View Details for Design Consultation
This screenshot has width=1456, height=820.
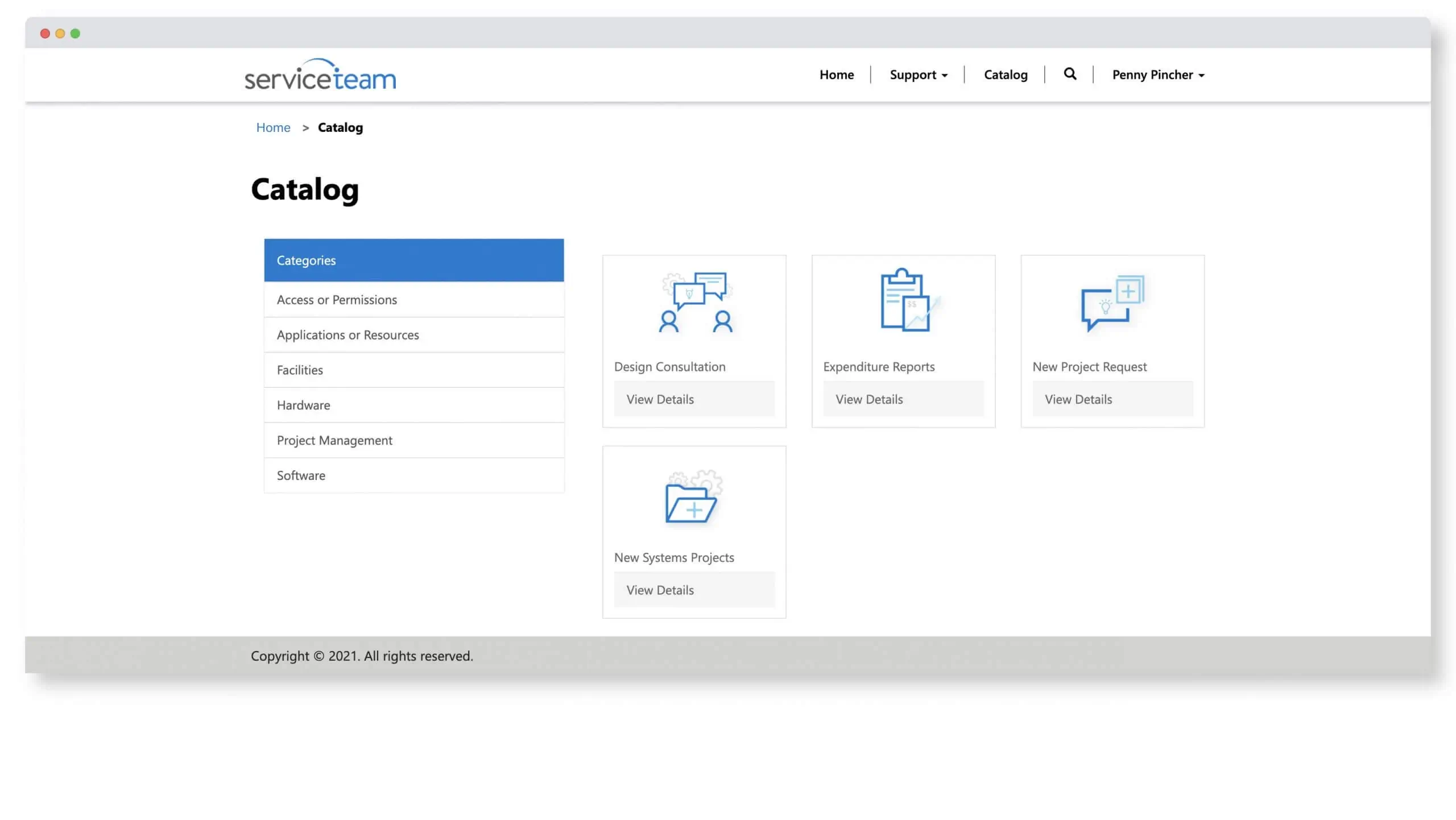coord(694,399)
